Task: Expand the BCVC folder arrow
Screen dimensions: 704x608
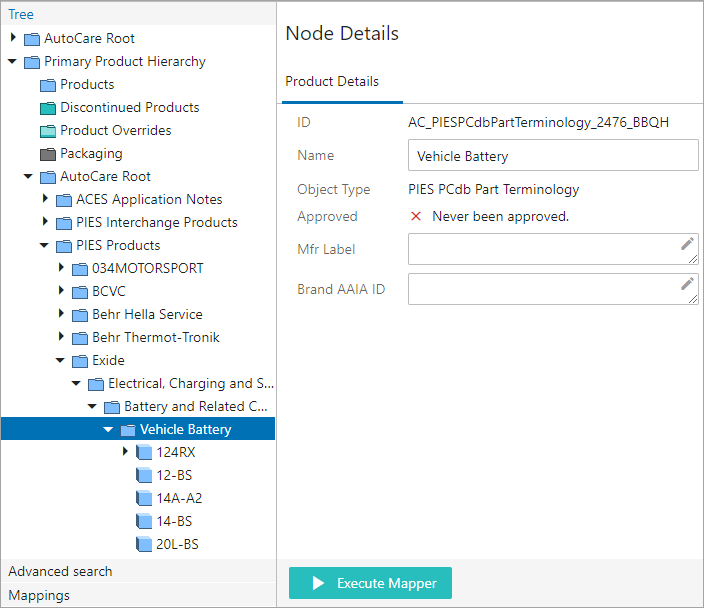Action: pyautogui.click(x=61, y=290)
